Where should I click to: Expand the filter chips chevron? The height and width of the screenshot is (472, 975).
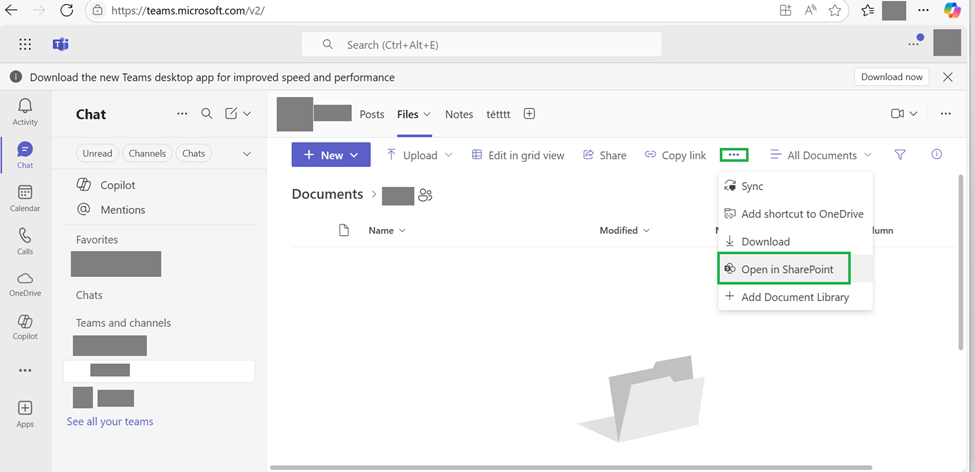tap(247, 154)
